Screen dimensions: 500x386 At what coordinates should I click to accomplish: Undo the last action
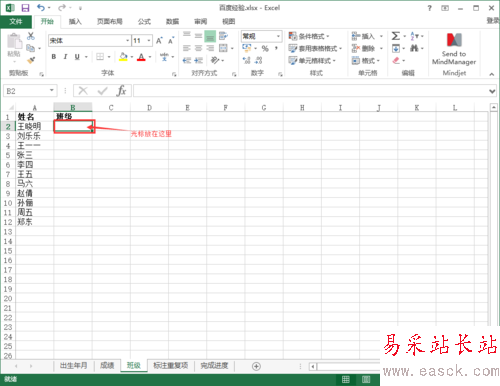pos(41,8)
